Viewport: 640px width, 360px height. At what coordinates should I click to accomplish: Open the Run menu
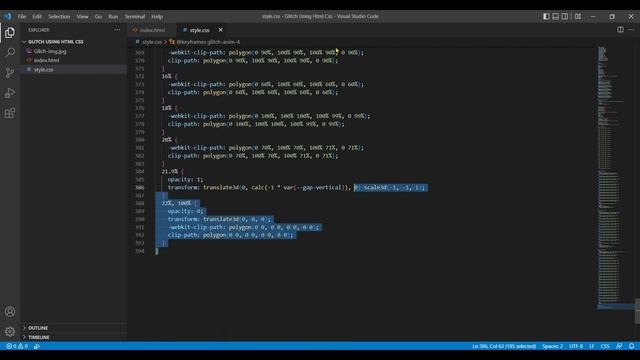click(x=113, y=16)
